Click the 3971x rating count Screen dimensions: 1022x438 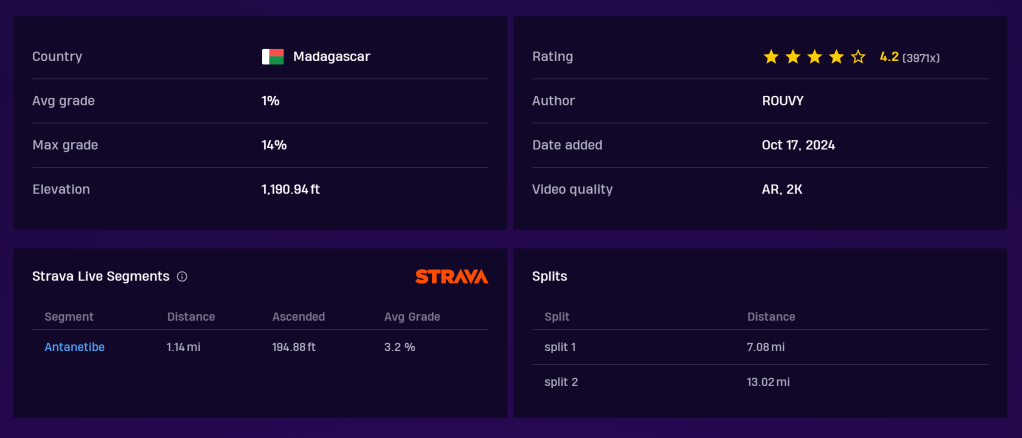(x=921, y=58)
